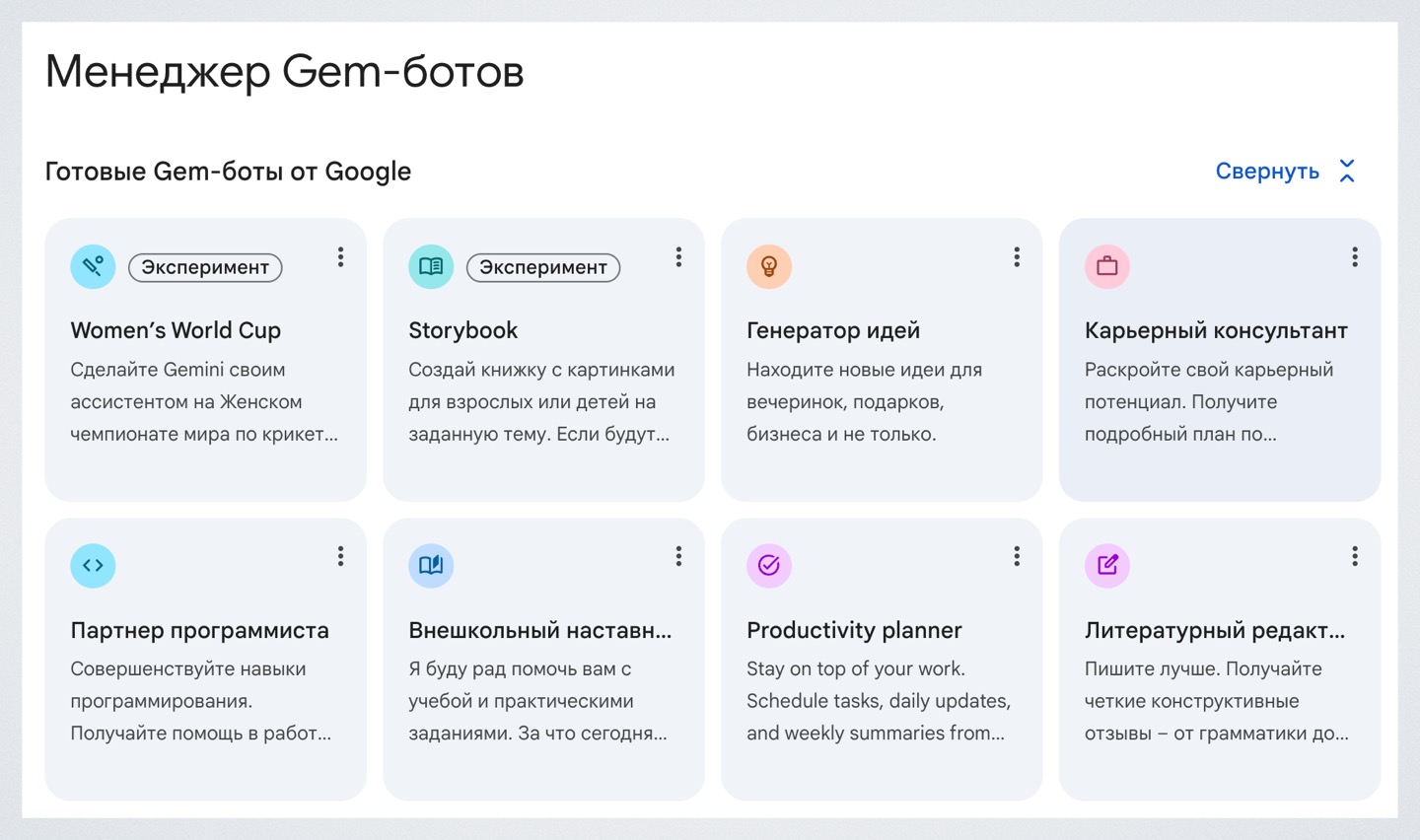Click the lightbulb icon for Генератор идей
Screen dimensions: 1420x840
[769, 266]
